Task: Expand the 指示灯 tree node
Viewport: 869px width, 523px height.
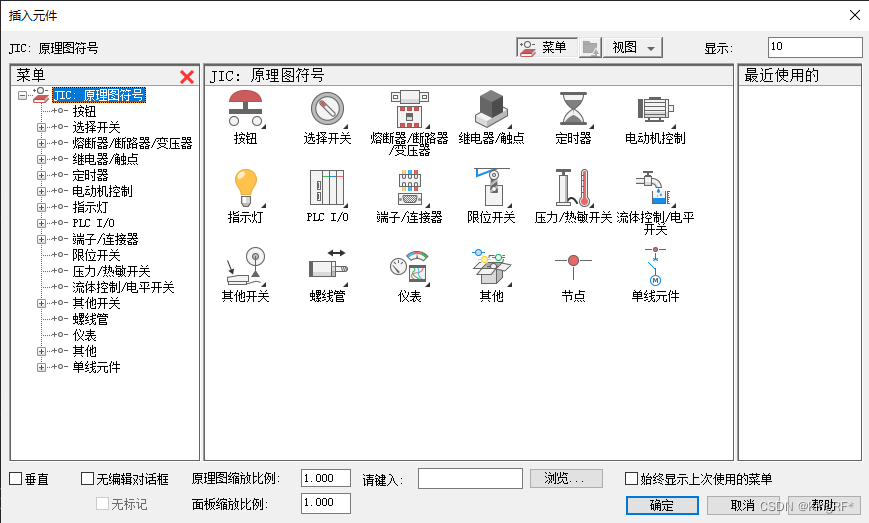Action: point(41,208)
